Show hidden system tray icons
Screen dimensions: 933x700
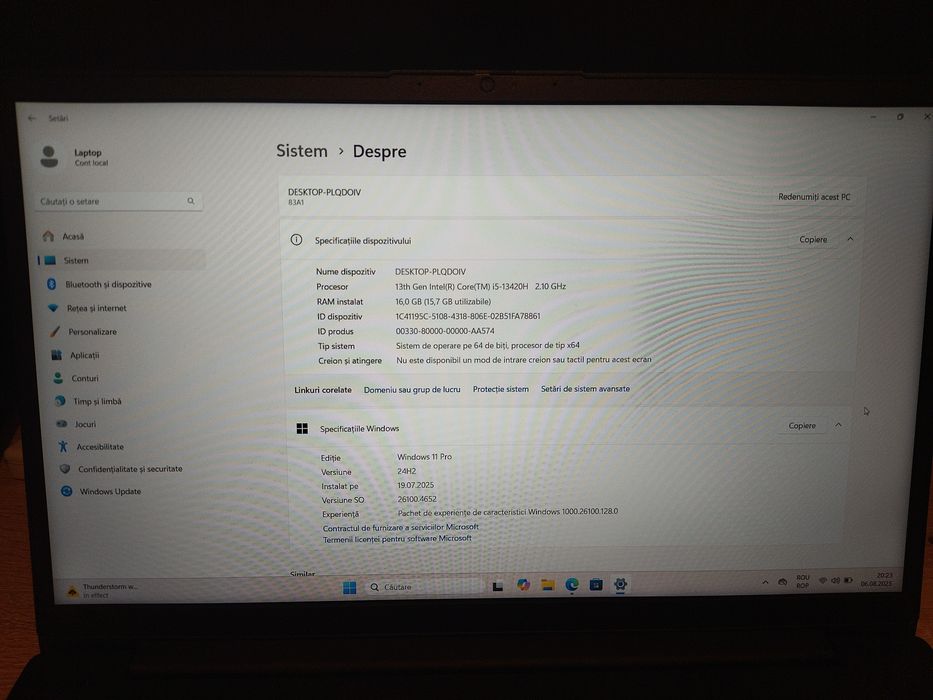765,582
